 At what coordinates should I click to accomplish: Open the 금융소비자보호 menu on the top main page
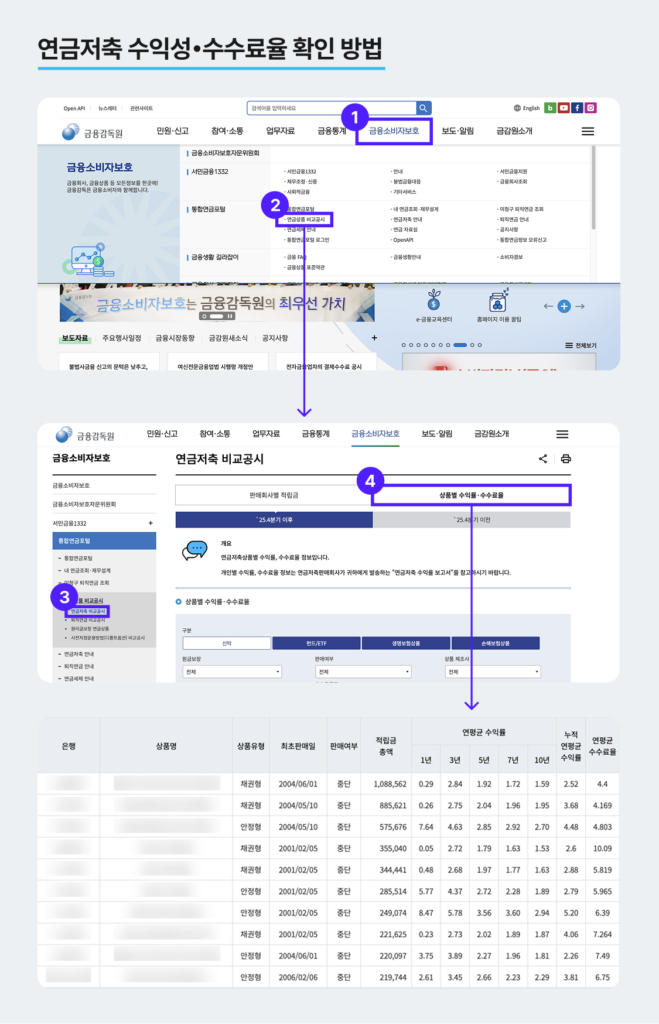click(394, 131)
